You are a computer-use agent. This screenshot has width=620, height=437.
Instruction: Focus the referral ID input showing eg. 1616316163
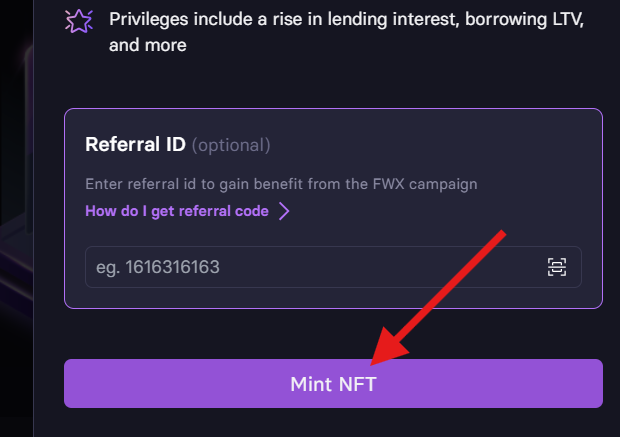333,267
